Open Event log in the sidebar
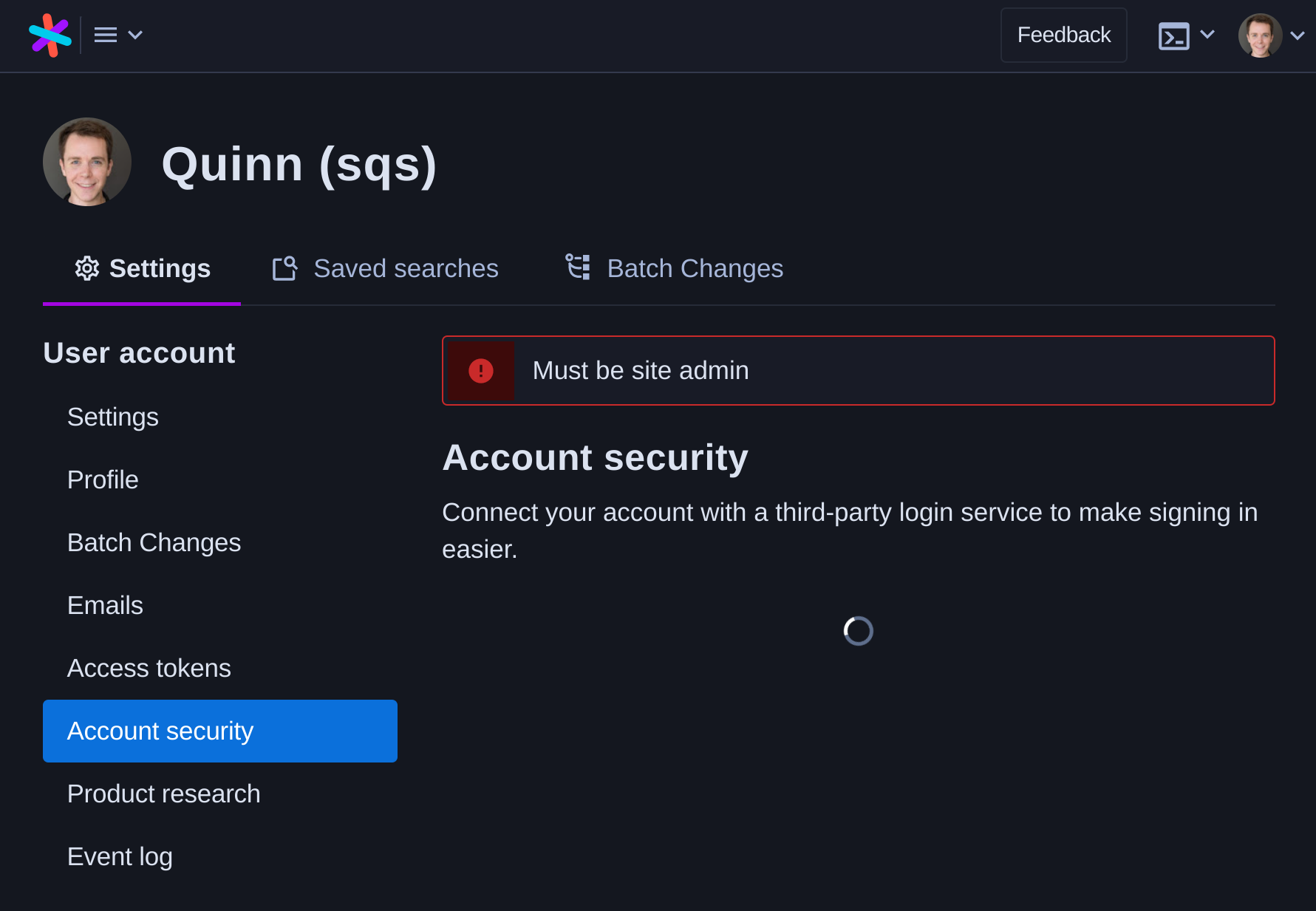The height and width of the screenshot is (911, 1316). 220,856
